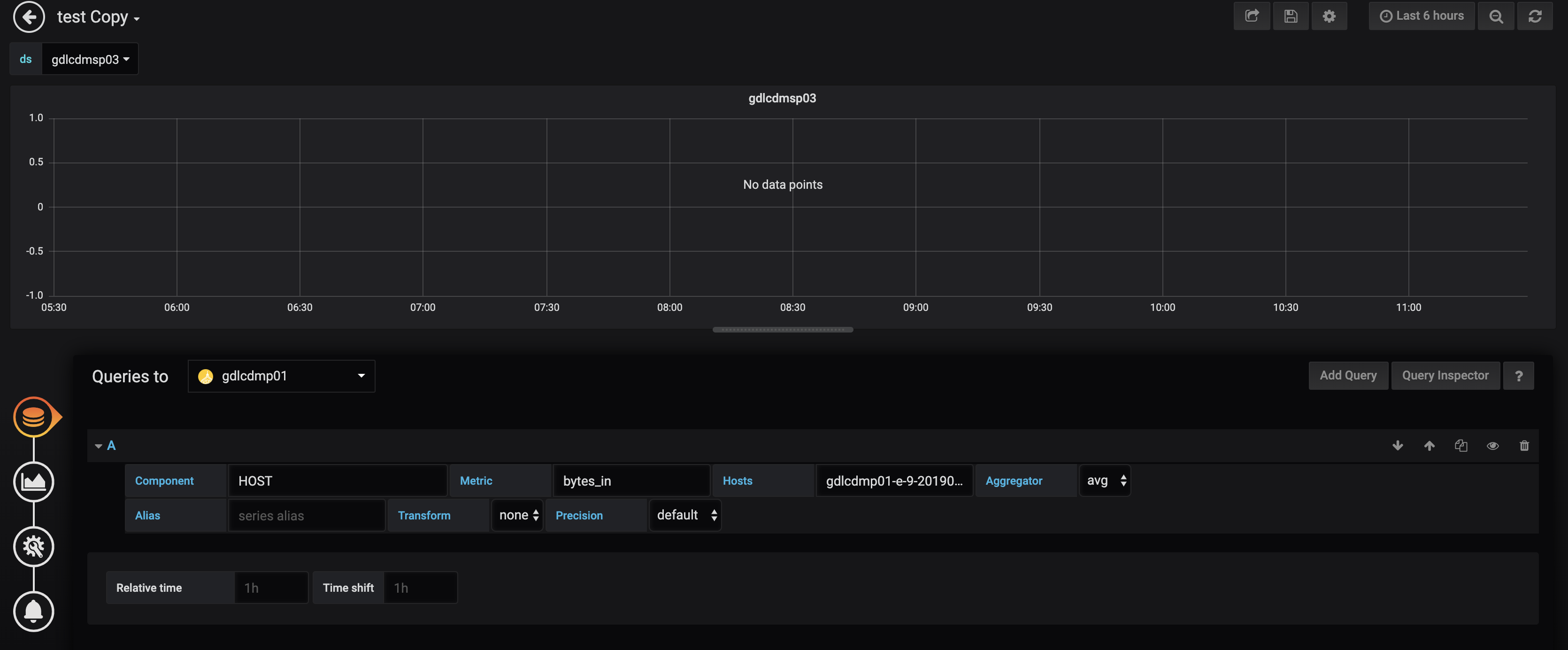Click the zoom out time range icon
The height and width of the screenshot is (650, 1568).
tap(1496, 16)
